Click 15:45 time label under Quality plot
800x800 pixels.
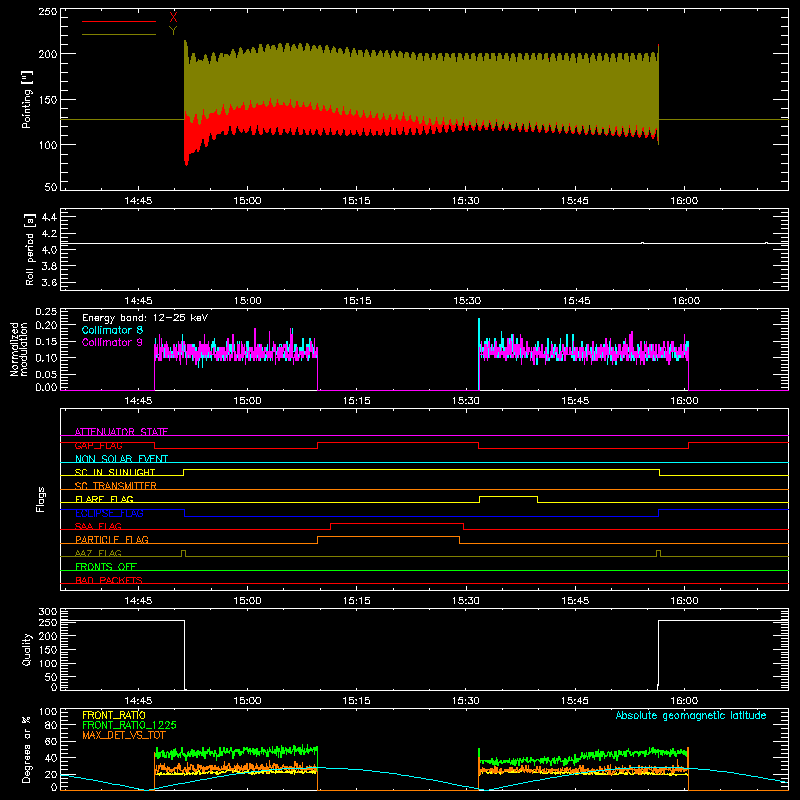[x=575, y=701]
